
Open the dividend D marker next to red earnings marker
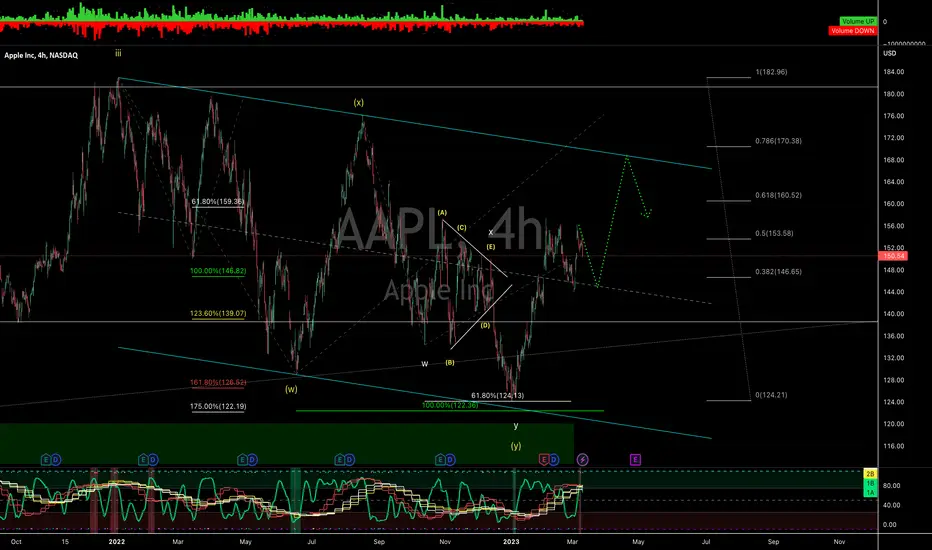[x=553, y=460]
